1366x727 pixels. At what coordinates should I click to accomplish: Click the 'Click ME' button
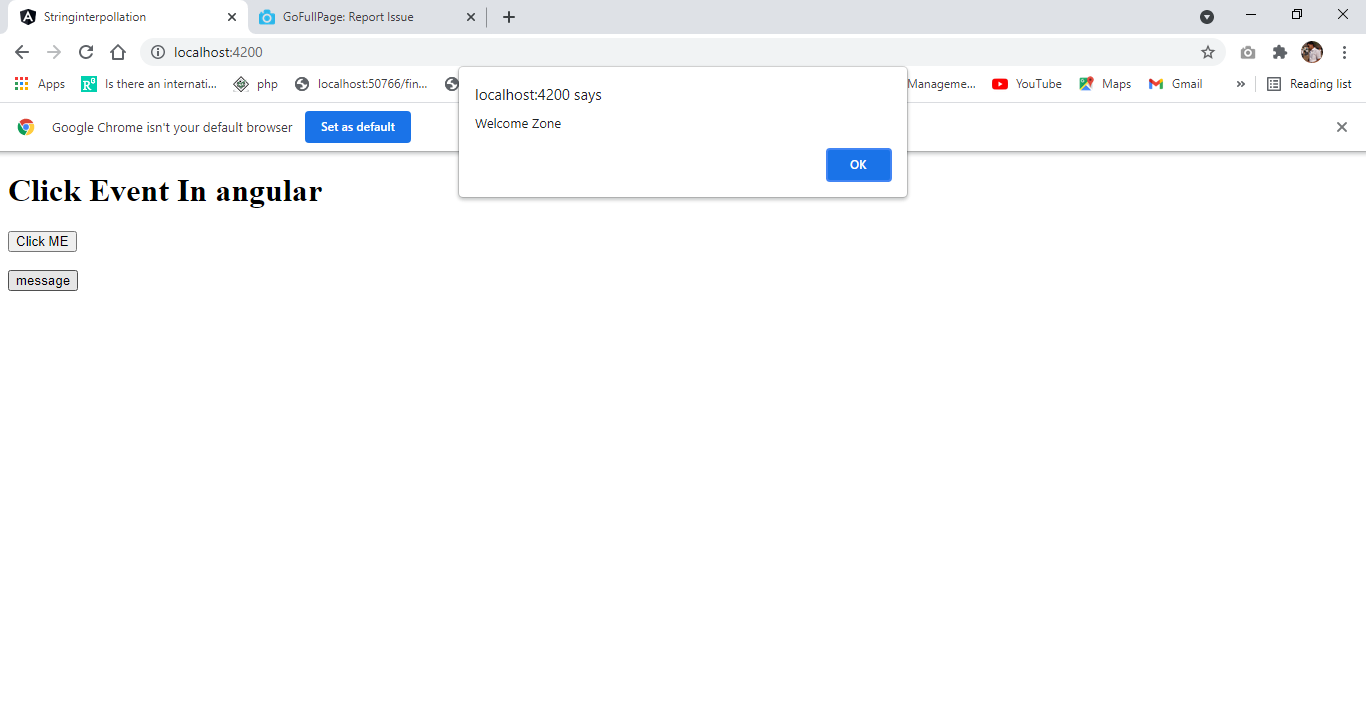tap(42, 241)
